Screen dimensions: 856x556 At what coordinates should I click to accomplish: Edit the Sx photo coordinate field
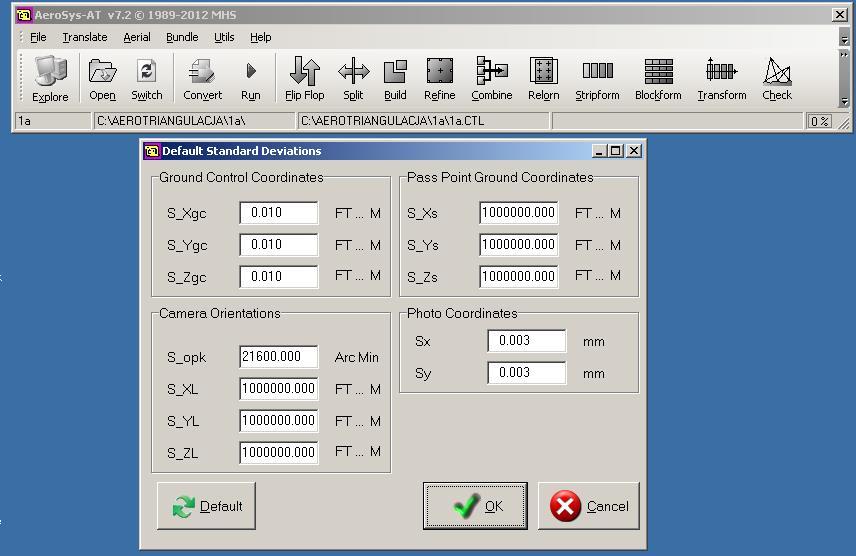(527, 341)
